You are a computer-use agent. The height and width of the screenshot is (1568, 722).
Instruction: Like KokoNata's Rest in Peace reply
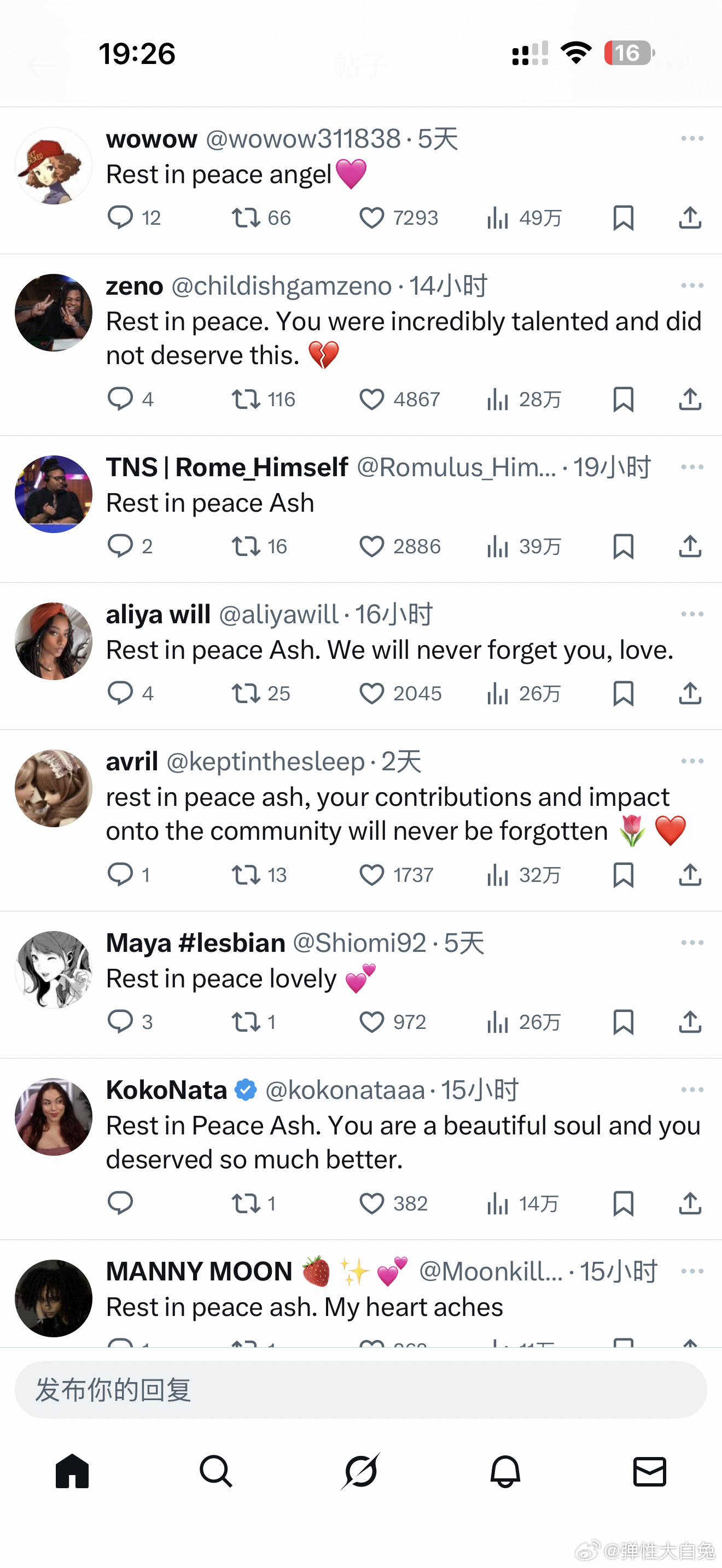[372, 1203]
